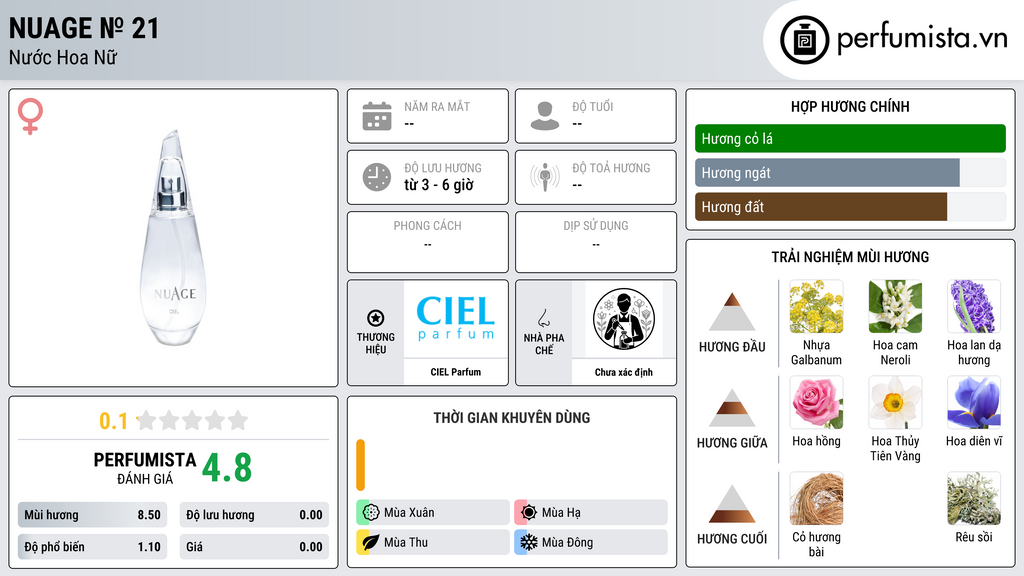Click the Phong cách info box
This screenshot has width=1024, height=576.
pyautogui.click(x=427, y=242)
